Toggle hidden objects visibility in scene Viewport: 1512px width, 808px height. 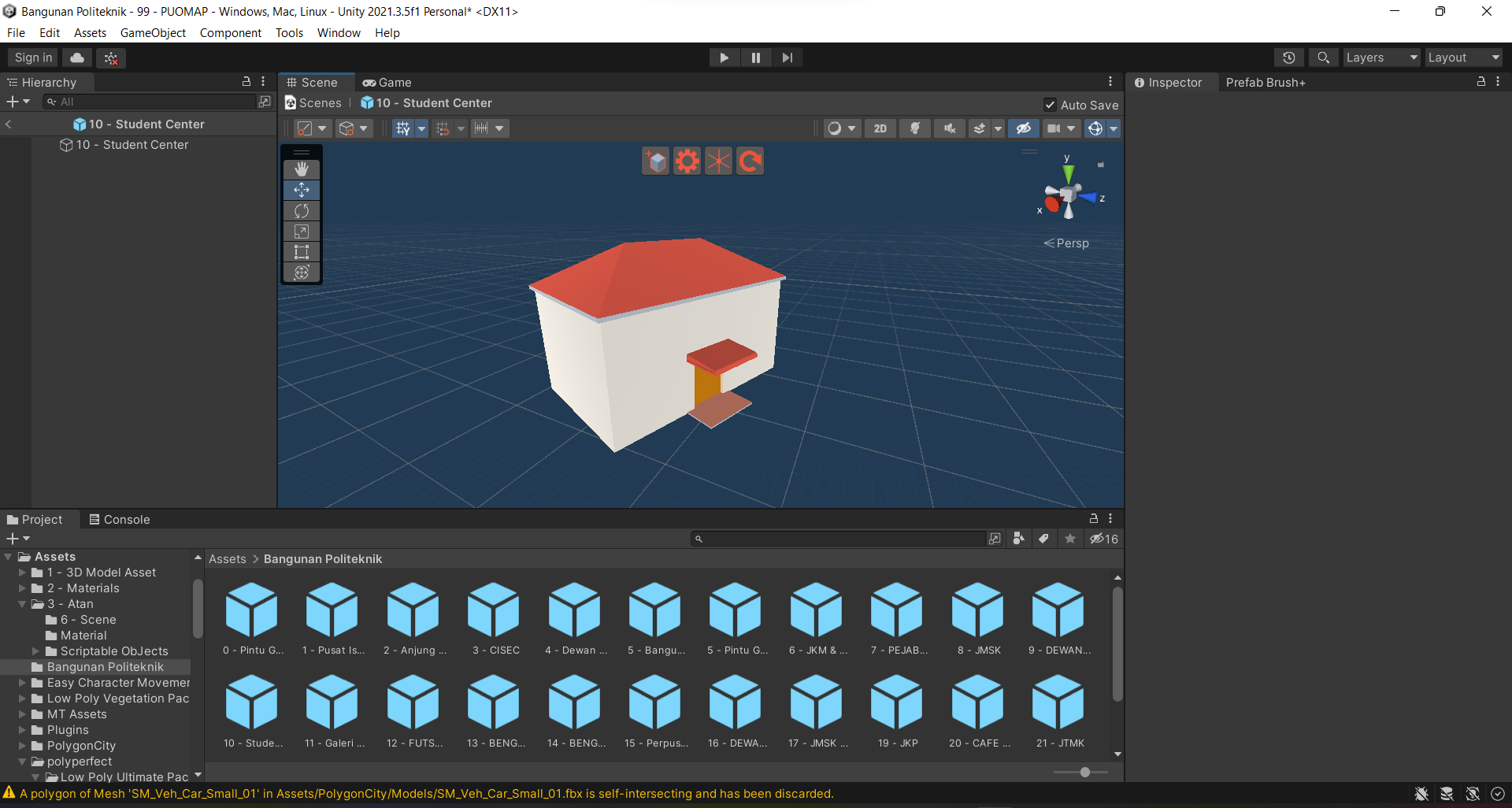pyautogui.click(x=1023, y=128)
